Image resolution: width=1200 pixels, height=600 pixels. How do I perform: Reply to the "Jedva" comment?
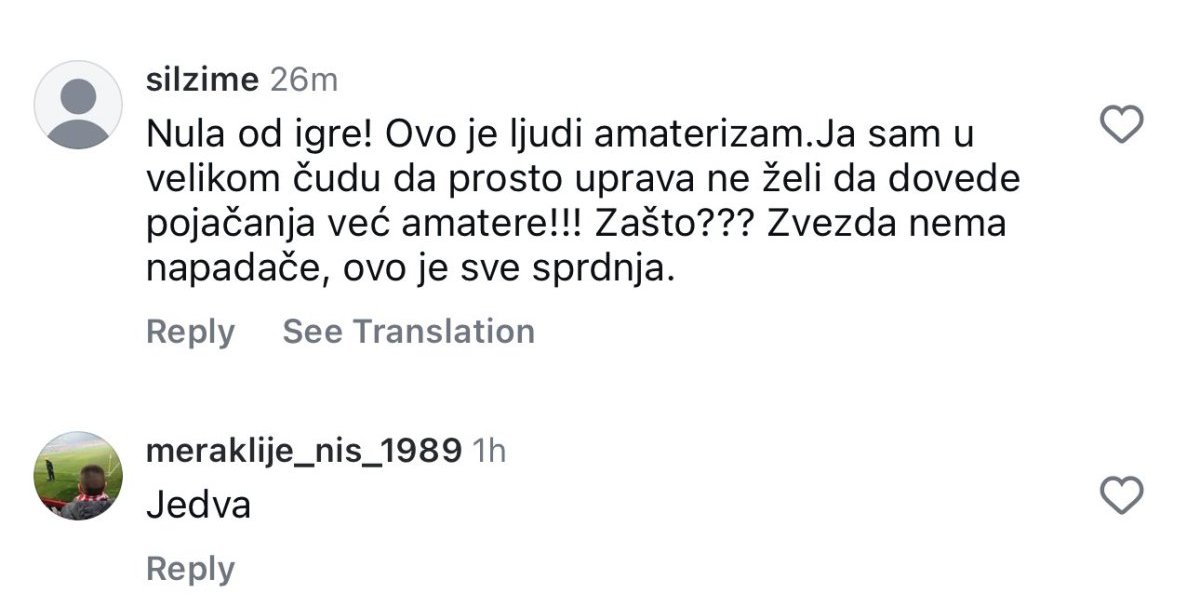click(190, 569)
